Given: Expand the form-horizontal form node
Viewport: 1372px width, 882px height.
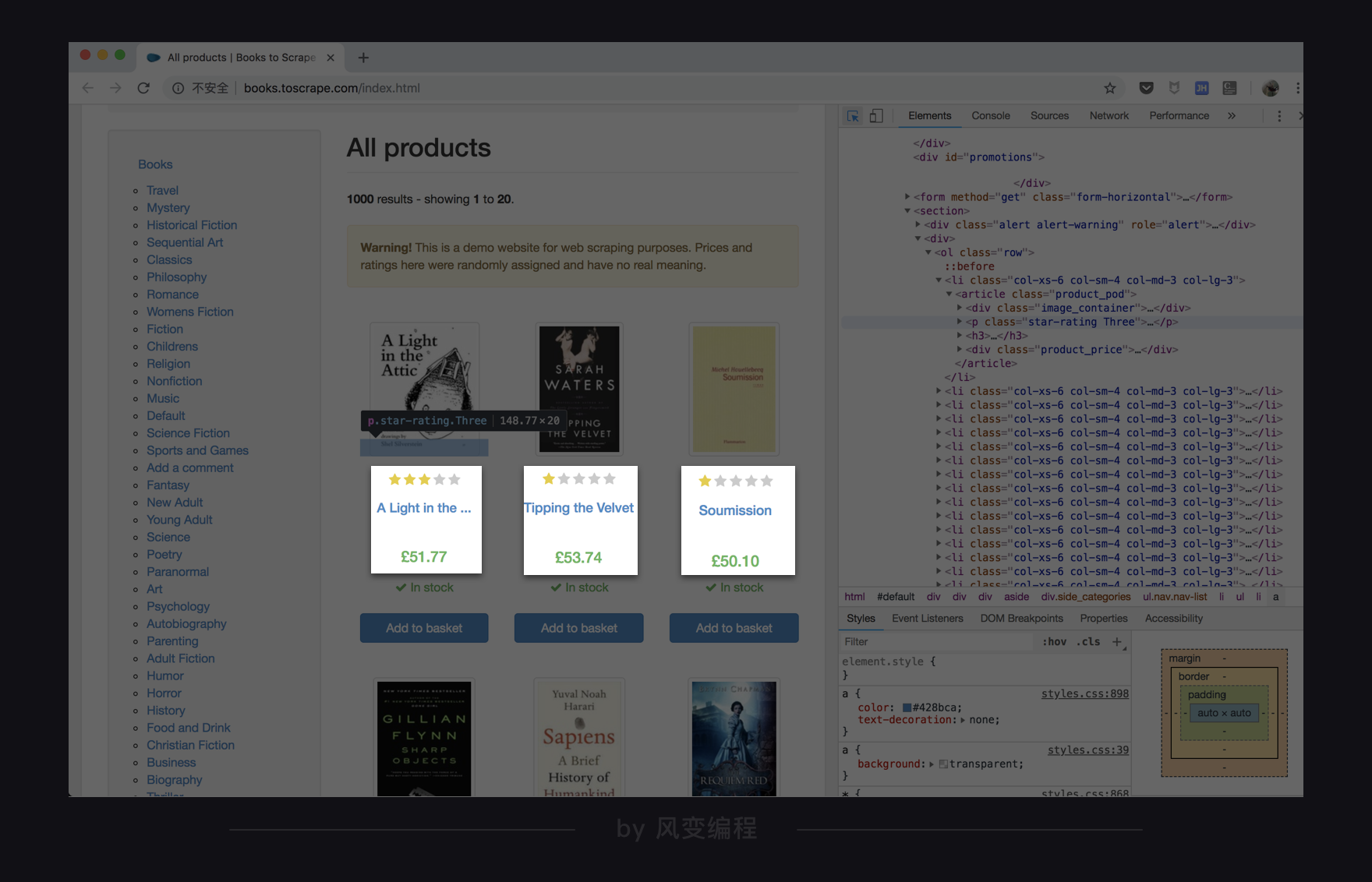Looking at the screenshot, I should [x=907, y=197].
